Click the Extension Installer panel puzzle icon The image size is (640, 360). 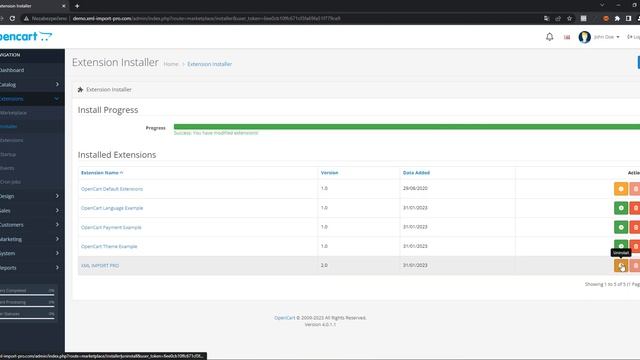coord(80,89)
